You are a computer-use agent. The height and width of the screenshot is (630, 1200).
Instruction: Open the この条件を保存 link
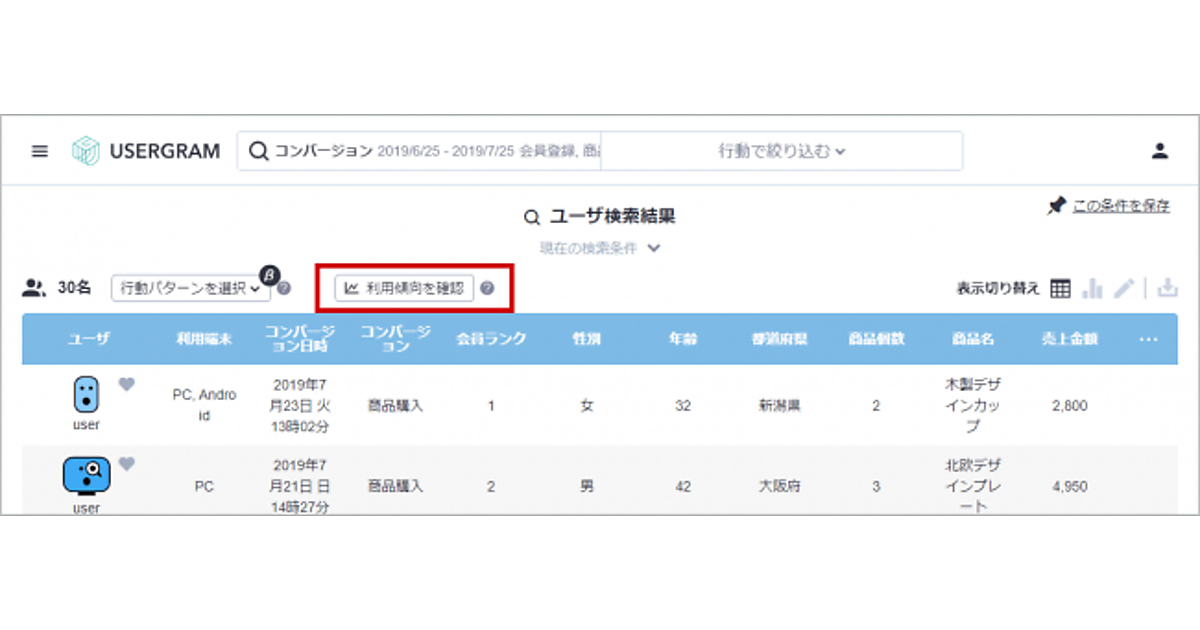[x=1121, y=206]
